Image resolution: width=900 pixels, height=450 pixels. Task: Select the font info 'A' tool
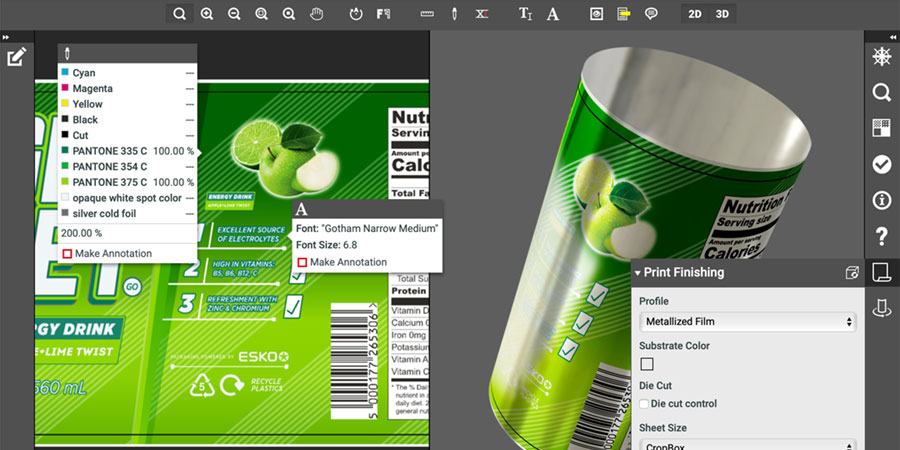[x=553, y=14]
